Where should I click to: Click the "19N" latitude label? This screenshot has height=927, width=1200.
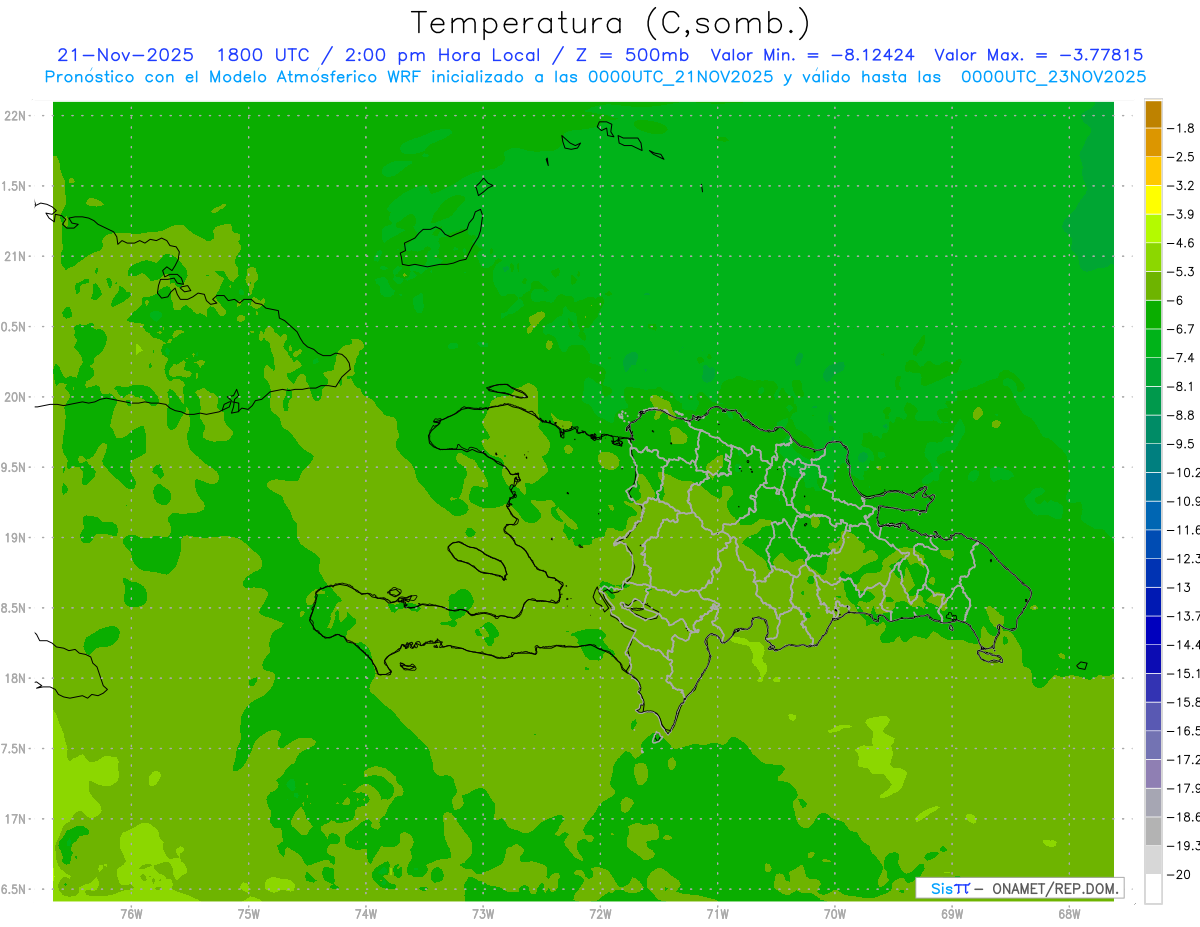15,538
